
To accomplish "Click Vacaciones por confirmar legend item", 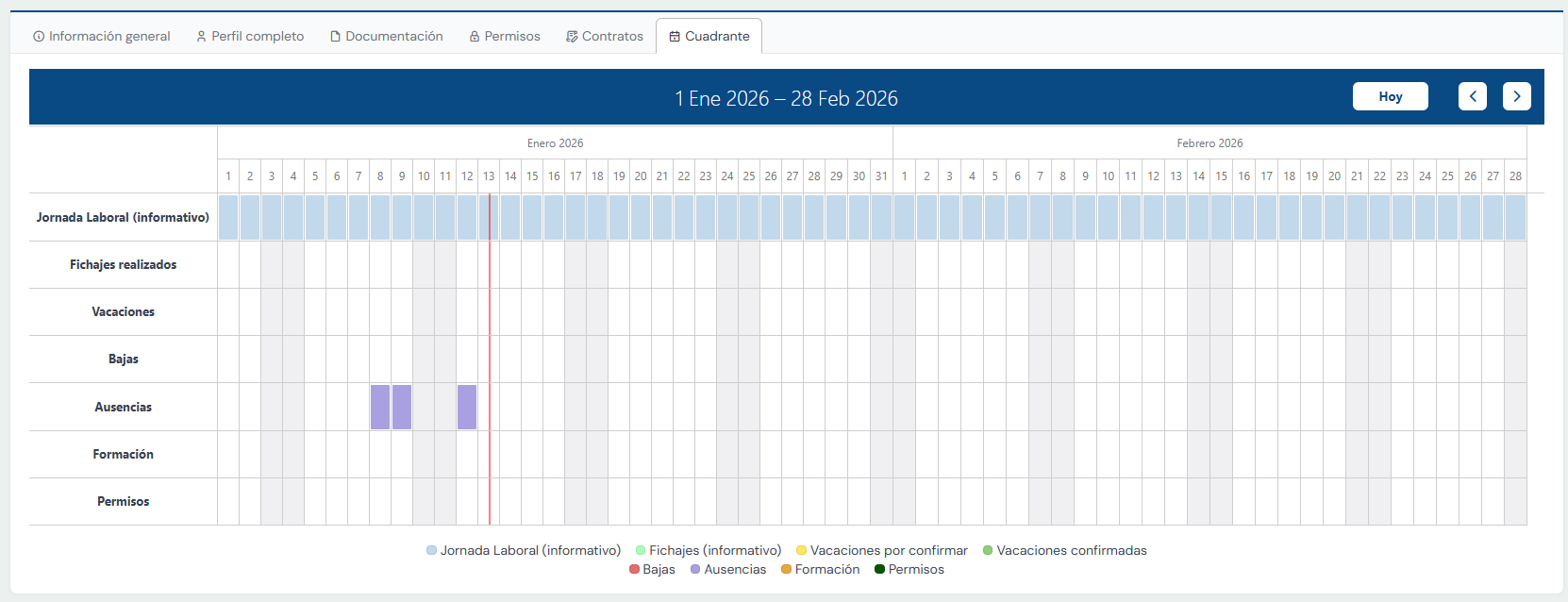I will click(882, 550).
